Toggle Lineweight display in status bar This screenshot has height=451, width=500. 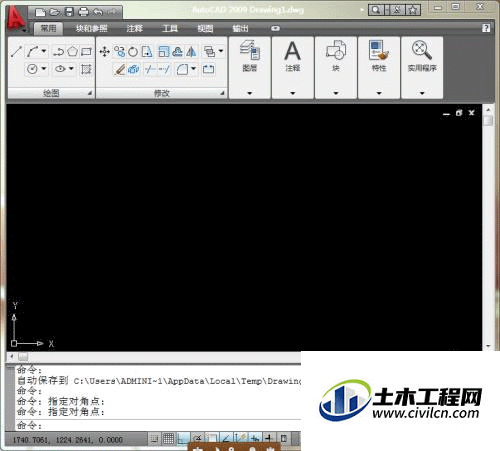pyautogui.click(x=269, y=438)
